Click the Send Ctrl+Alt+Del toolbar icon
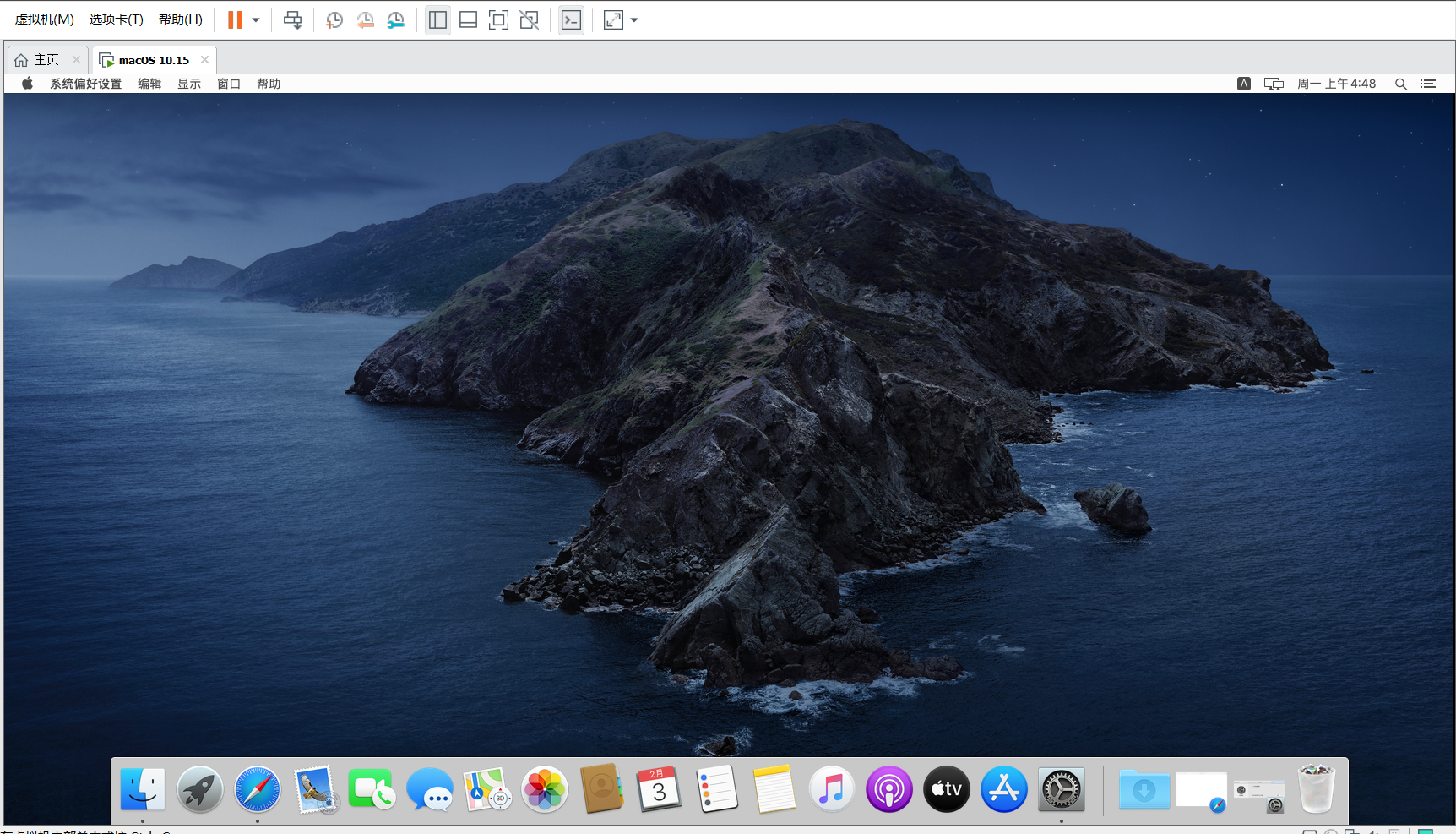 pyautogui.click(x=292, y=20)
